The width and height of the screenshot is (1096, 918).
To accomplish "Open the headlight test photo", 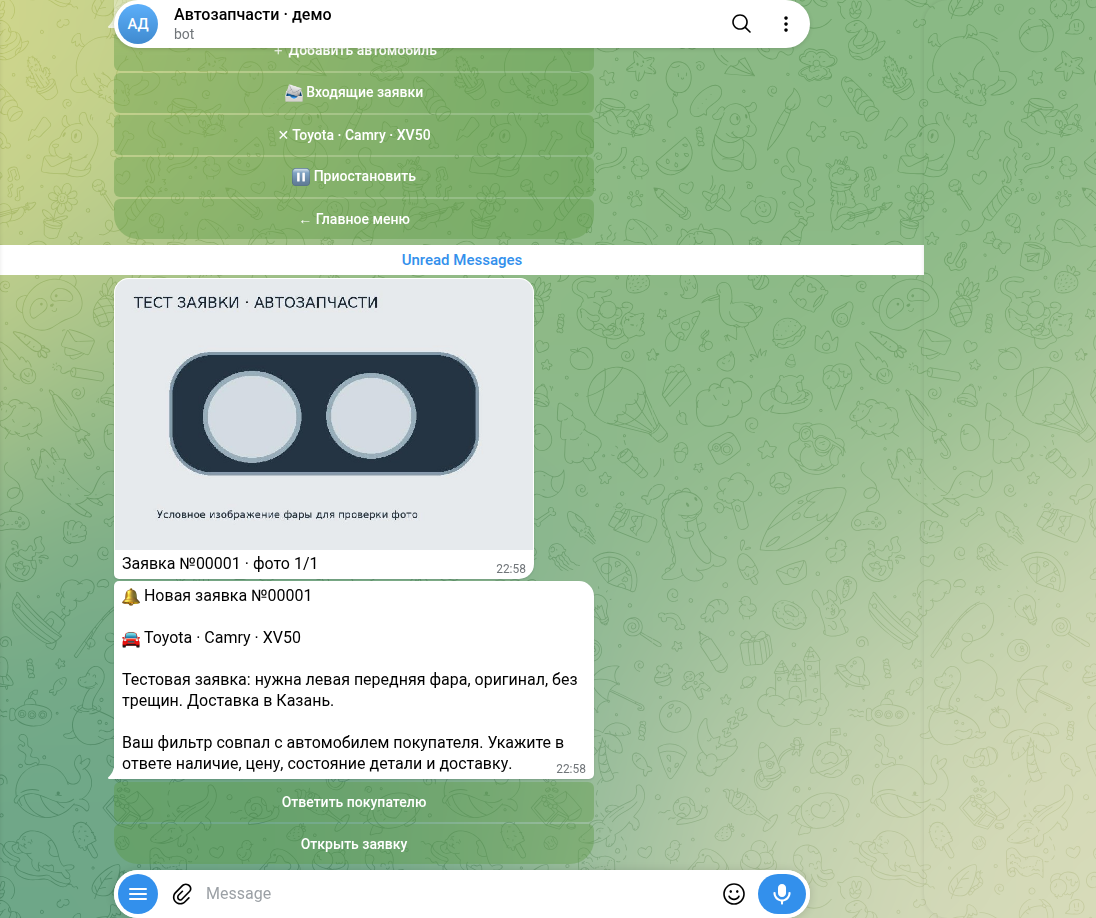I will click(324, 414).
